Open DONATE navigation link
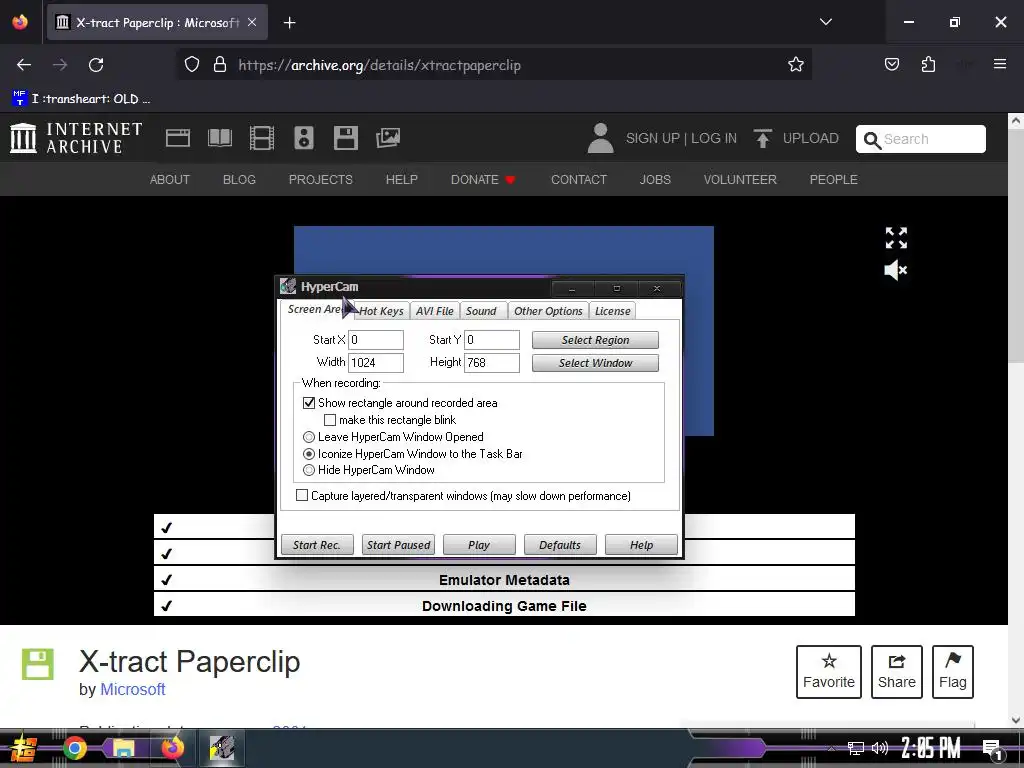The height and width of the screenshot is (768, 1024). coord(483,180)
